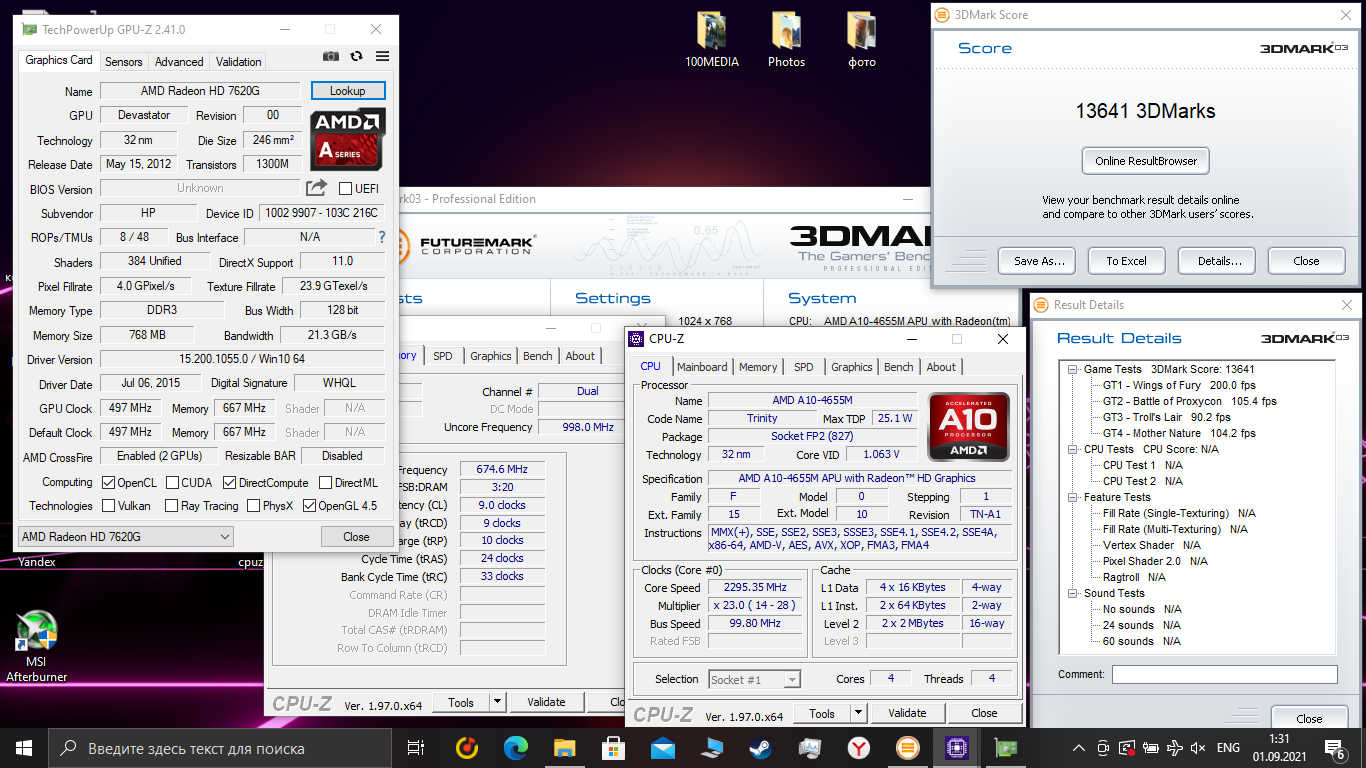The height and width of the screenshot is (768, 1366).
Task: Click the AMD A-Series logo in GPU-Z
Action: click(x=348, y=138)
